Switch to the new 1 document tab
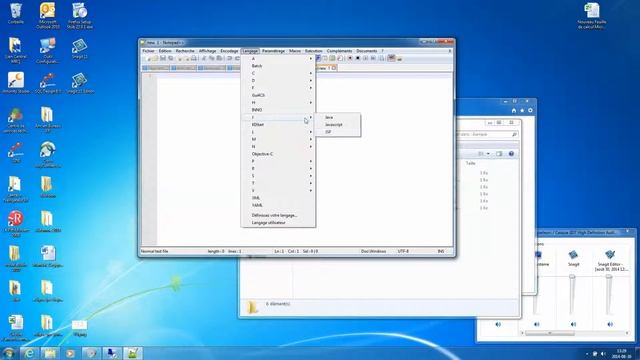Image resolution: width=640 pixels, height=360 pixels. point(326,68)
